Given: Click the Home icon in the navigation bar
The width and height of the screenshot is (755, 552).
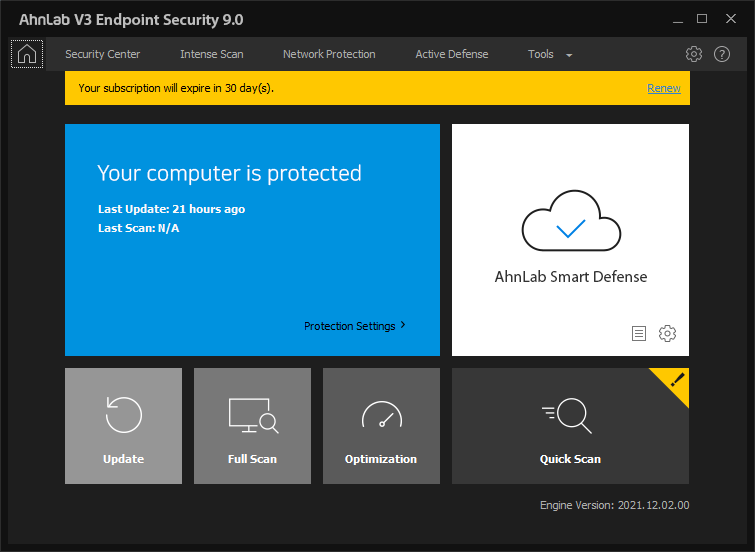Looking at the screenshot, I should [x=27, y=54].
